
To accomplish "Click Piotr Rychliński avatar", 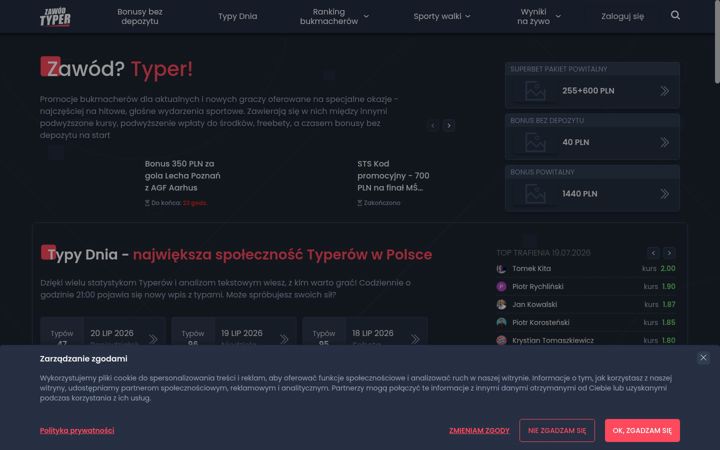I will 501,287.
